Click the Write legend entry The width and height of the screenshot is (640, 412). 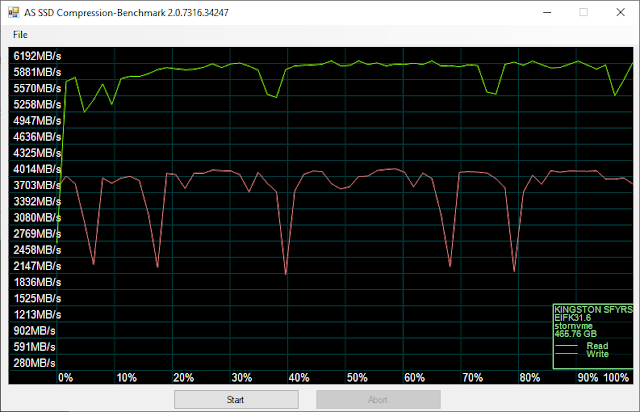click(x=598, y=354)
